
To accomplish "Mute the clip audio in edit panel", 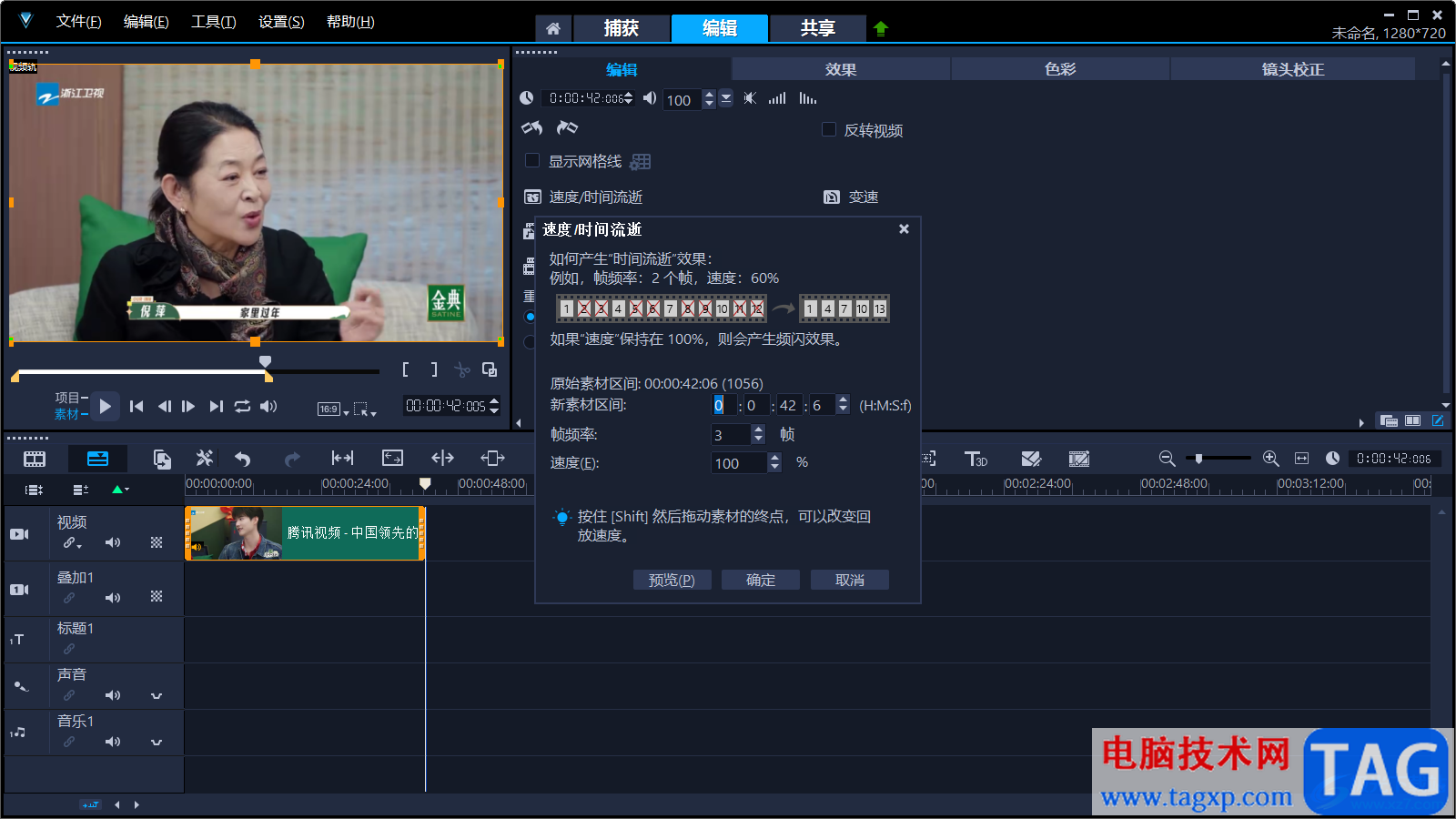I will 750,98.
